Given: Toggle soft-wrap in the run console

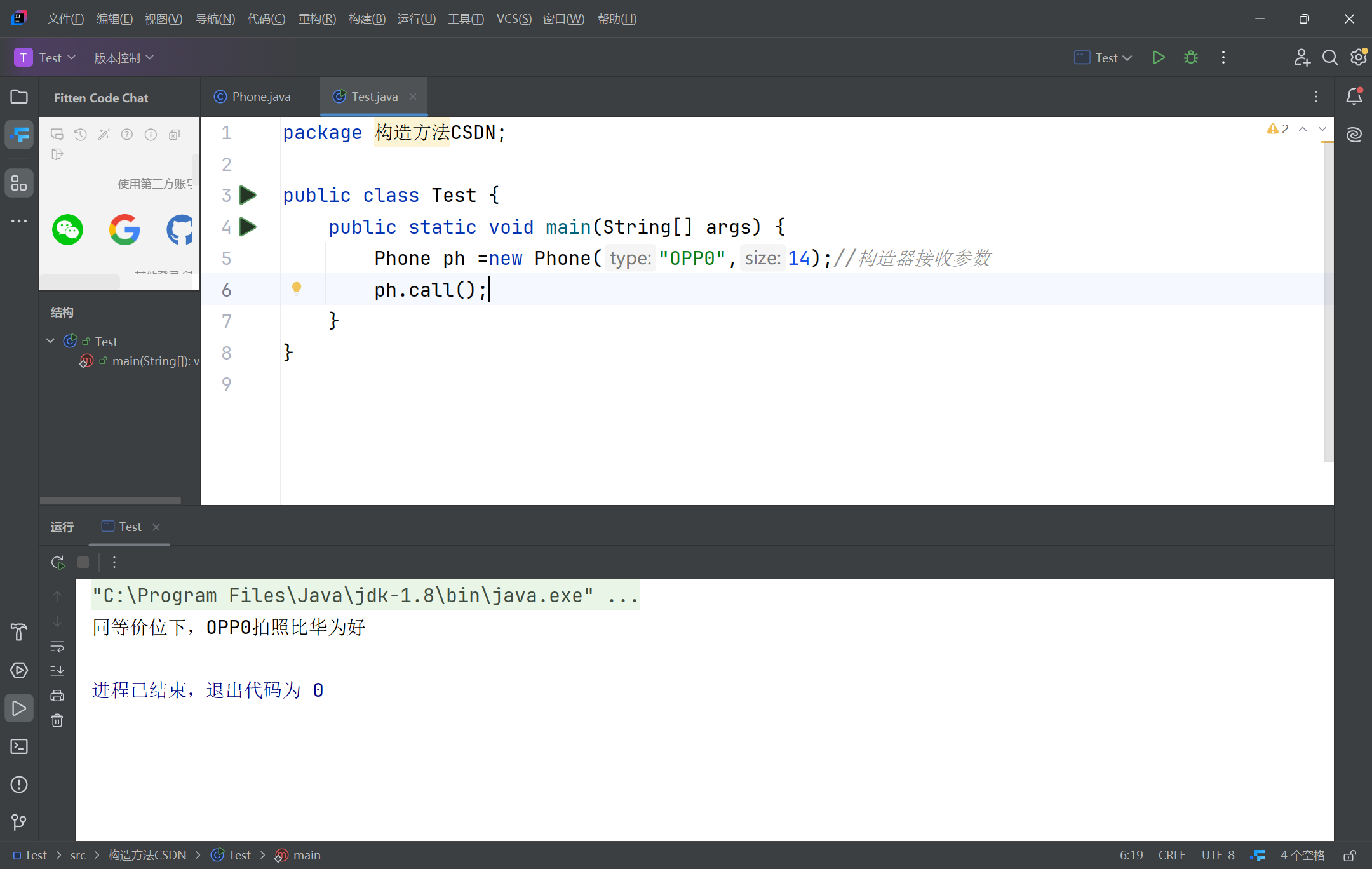Looking at the screenshot, I should (x=57, y=647).
